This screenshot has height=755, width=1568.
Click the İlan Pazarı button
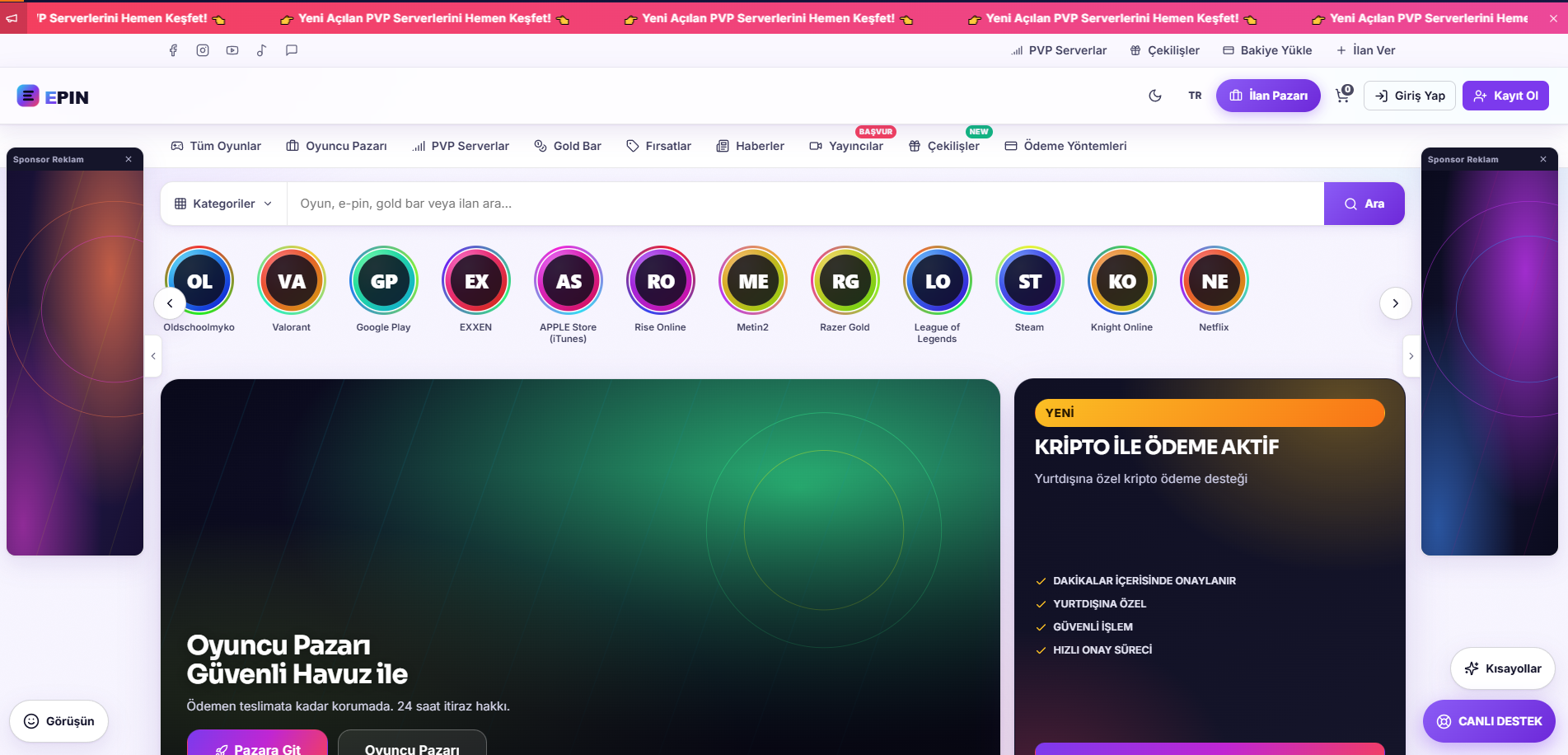pos(1268,96)
